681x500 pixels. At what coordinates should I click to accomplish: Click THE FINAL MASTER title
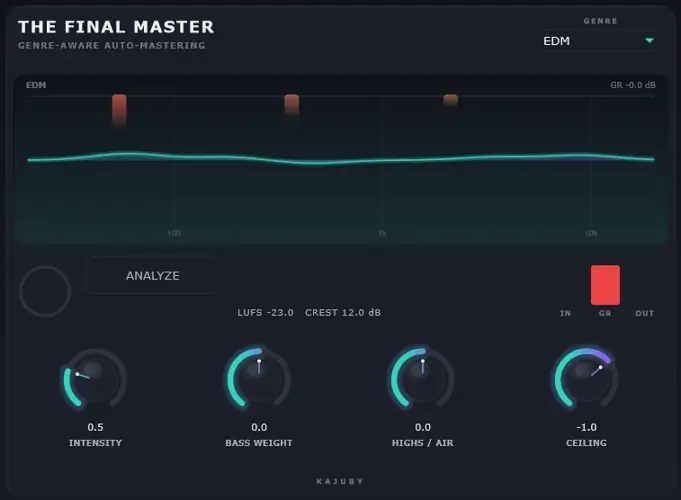coord(116,27)
